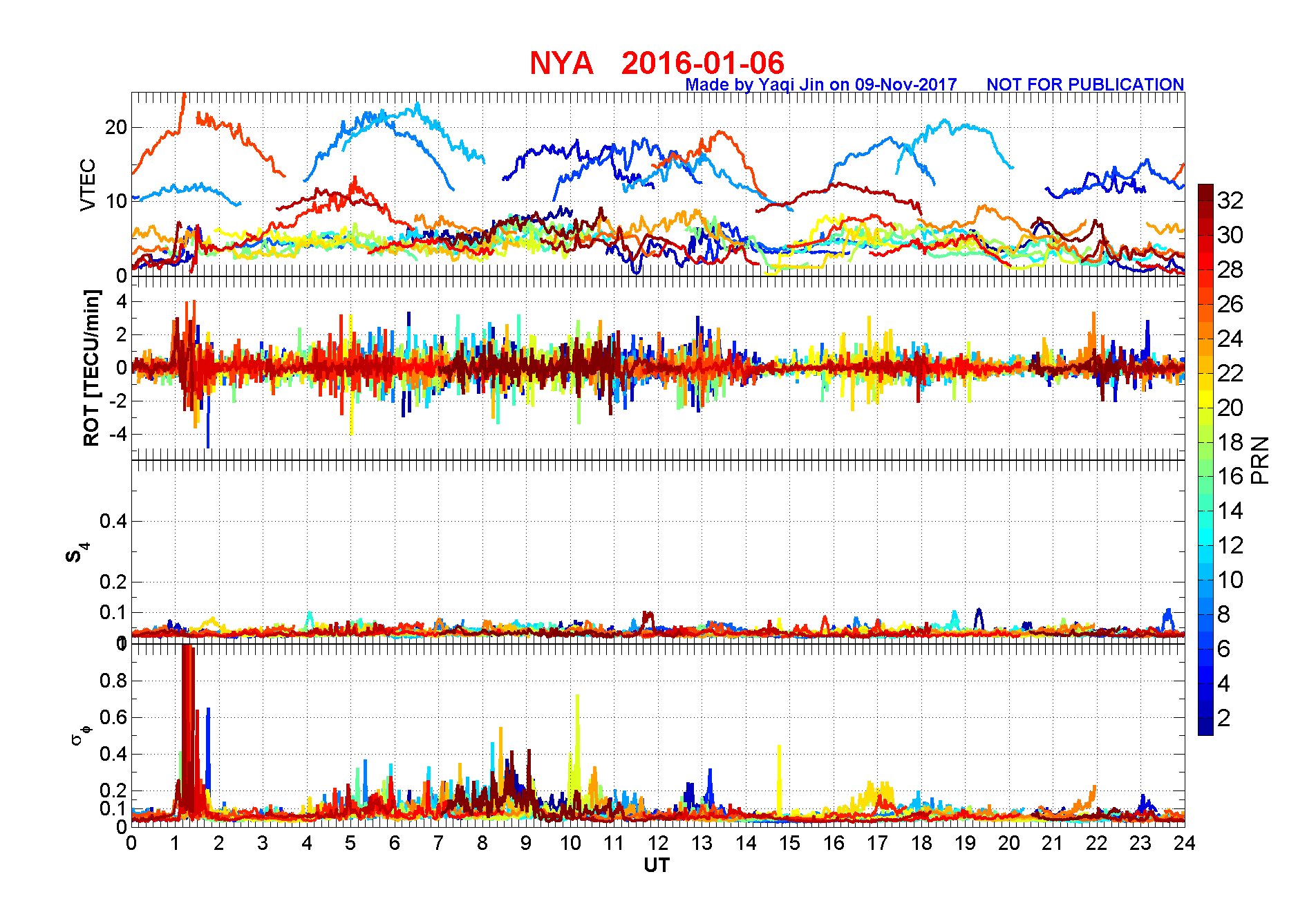Click the "8" label on the PRN colorbar

point(1224,614)
